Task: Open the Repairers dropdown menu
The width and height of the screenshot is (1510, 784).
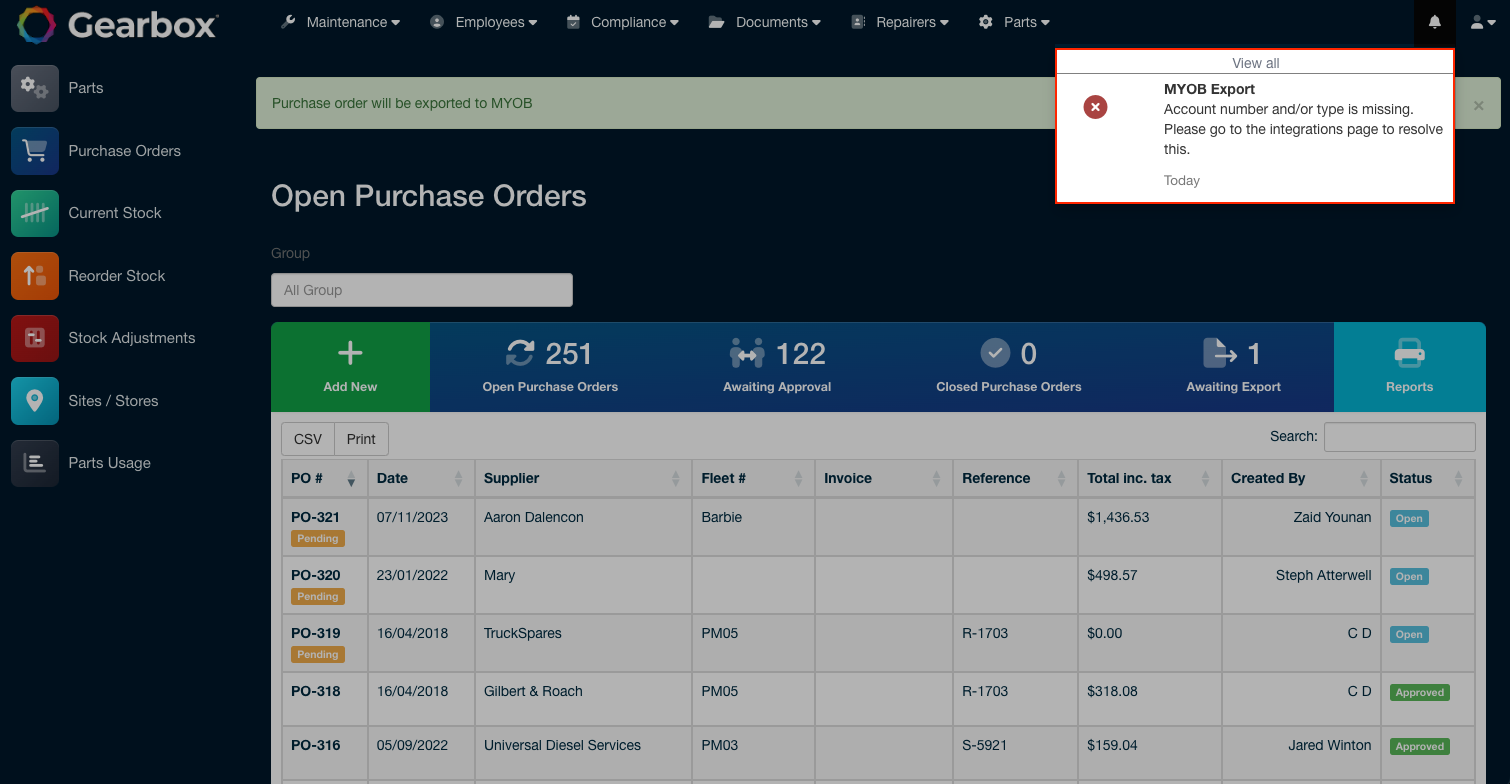Action: pyautogui.click(x=898, y=21)
